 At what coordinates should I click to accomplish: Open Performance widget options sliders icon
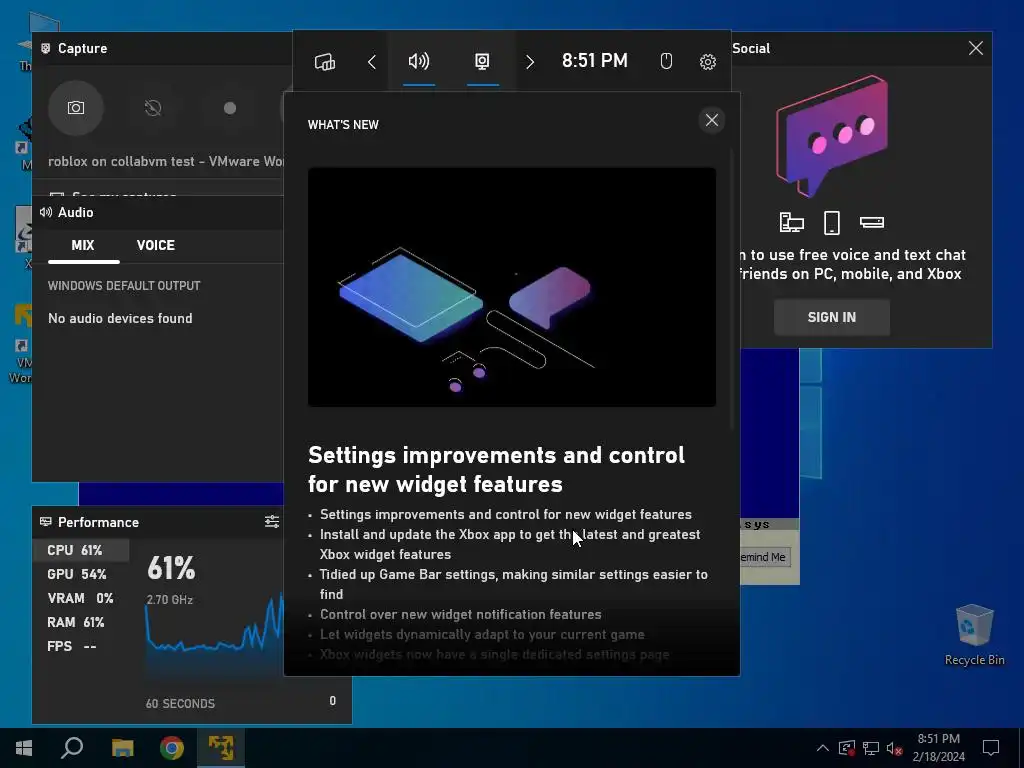[x=272, y=521]
